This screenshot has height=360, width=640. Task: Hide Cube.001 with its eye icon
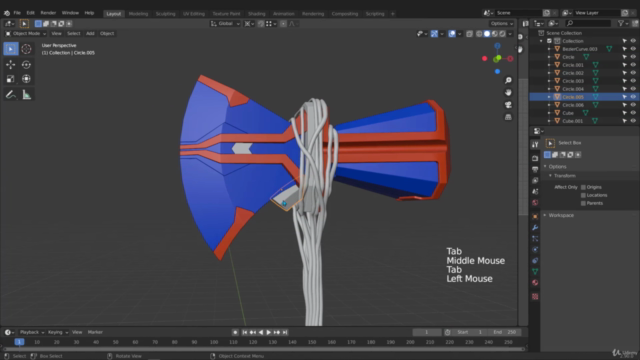point(633,121)
